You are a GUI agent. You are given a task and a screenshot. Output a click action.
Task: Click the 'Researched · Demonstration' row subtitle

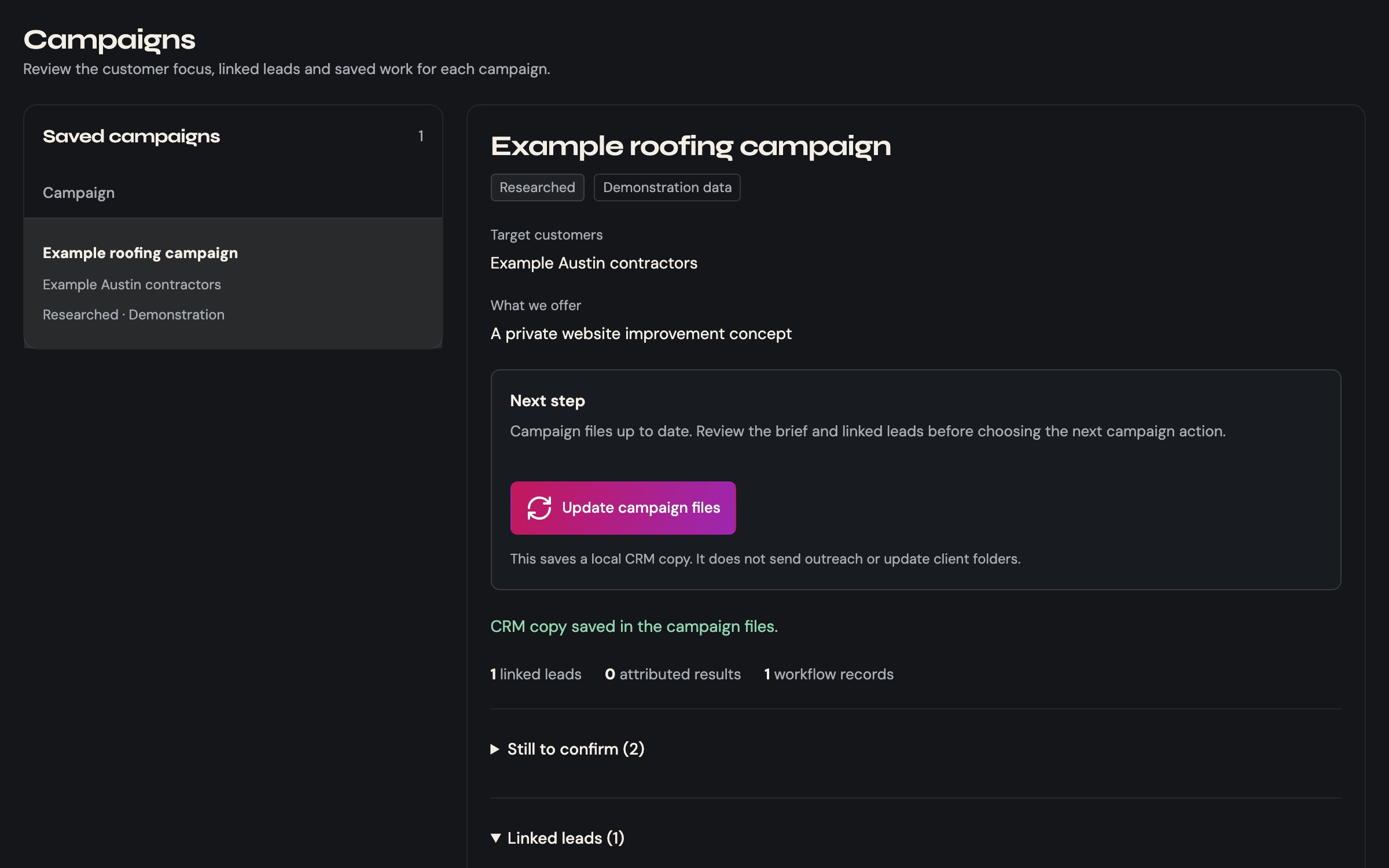pos(134,315)
